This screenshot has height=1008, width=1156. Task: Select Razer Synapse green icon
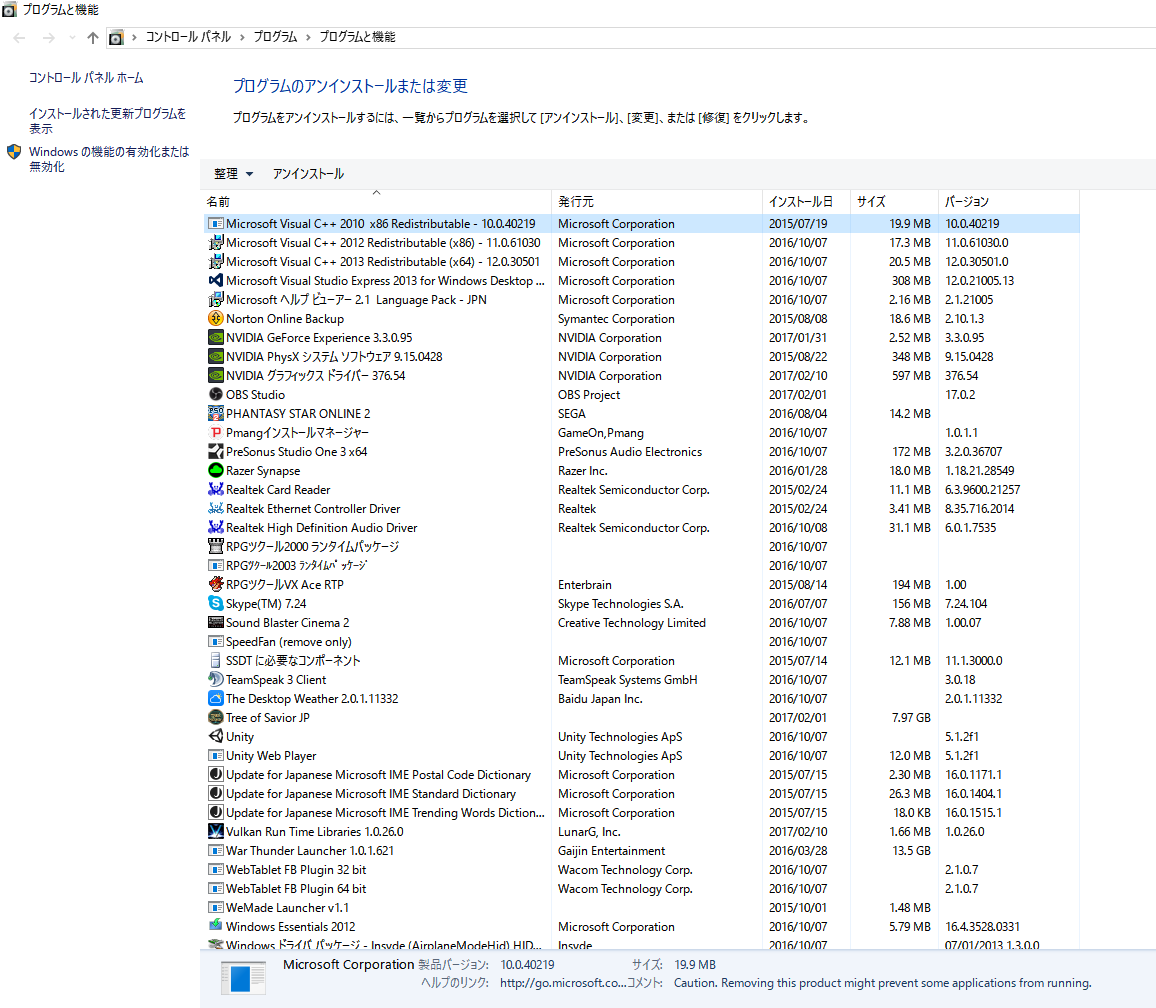click(x=215, y=470)
